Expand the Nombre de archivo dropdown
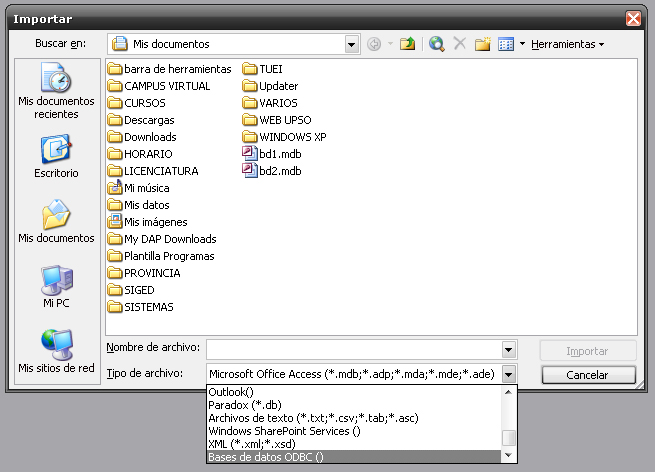 point(508,350)
